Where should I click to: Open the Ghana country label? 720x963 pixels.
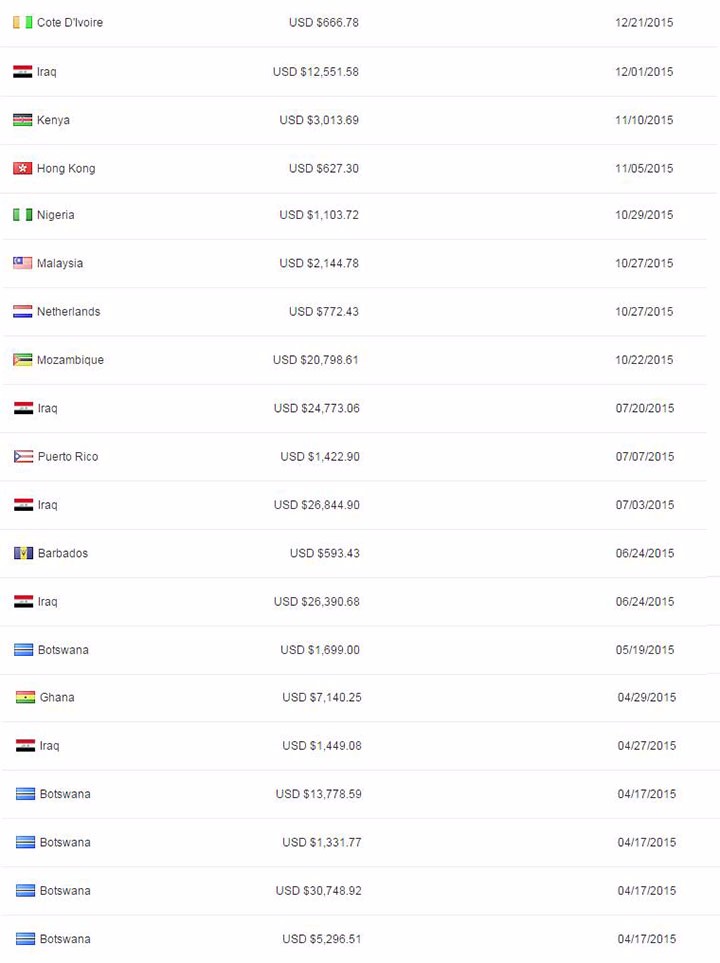(x=57, y=697)
